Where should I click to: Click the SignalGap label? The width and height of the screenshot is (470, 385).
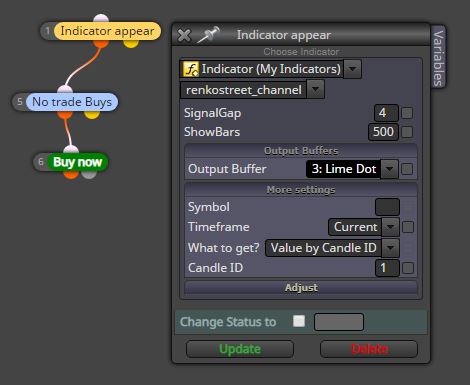tap(212, 113)
